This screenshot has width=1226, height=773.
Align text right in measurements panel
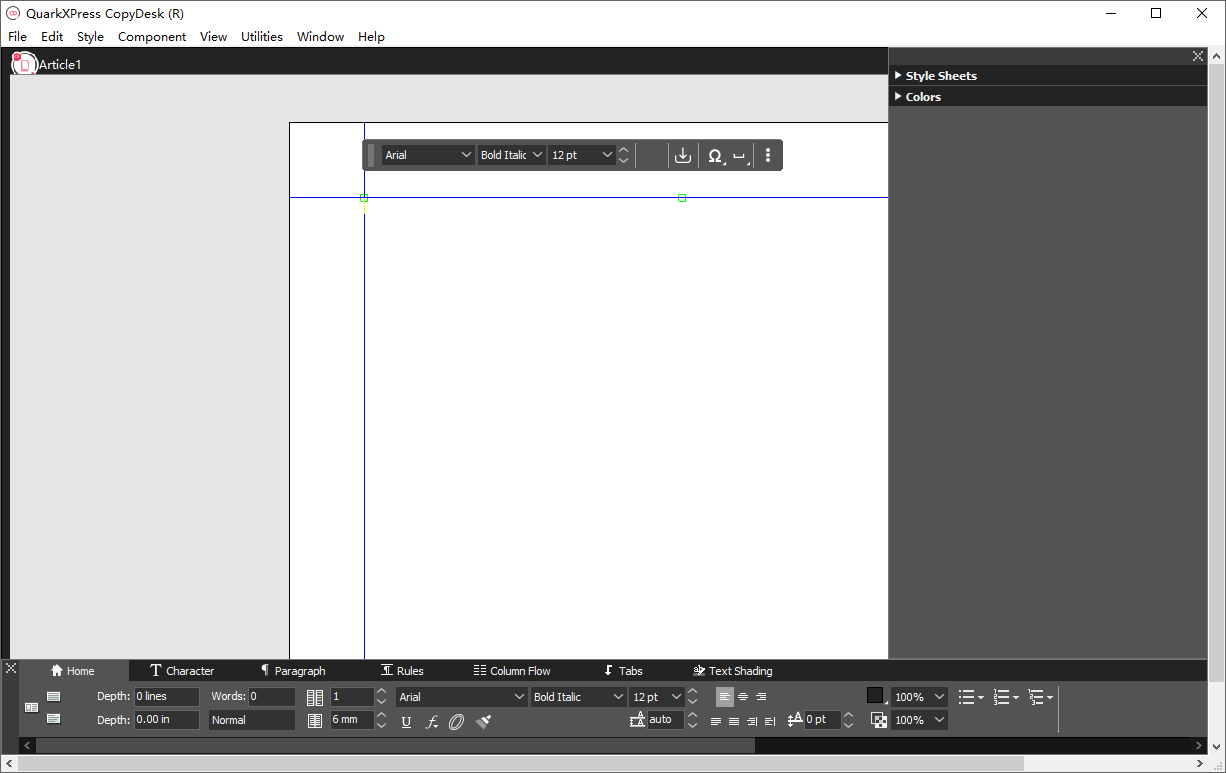click(761, 697)
